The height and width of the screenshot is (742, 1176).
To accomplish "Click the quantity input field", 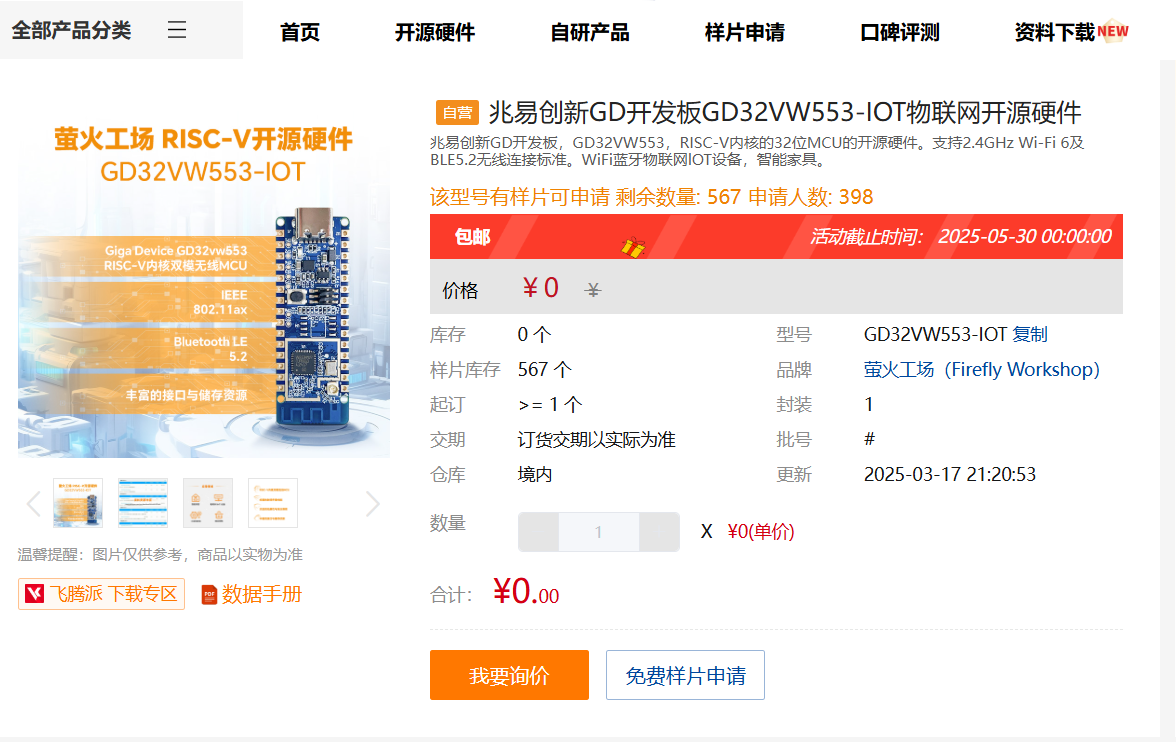I will pos(598,532).
